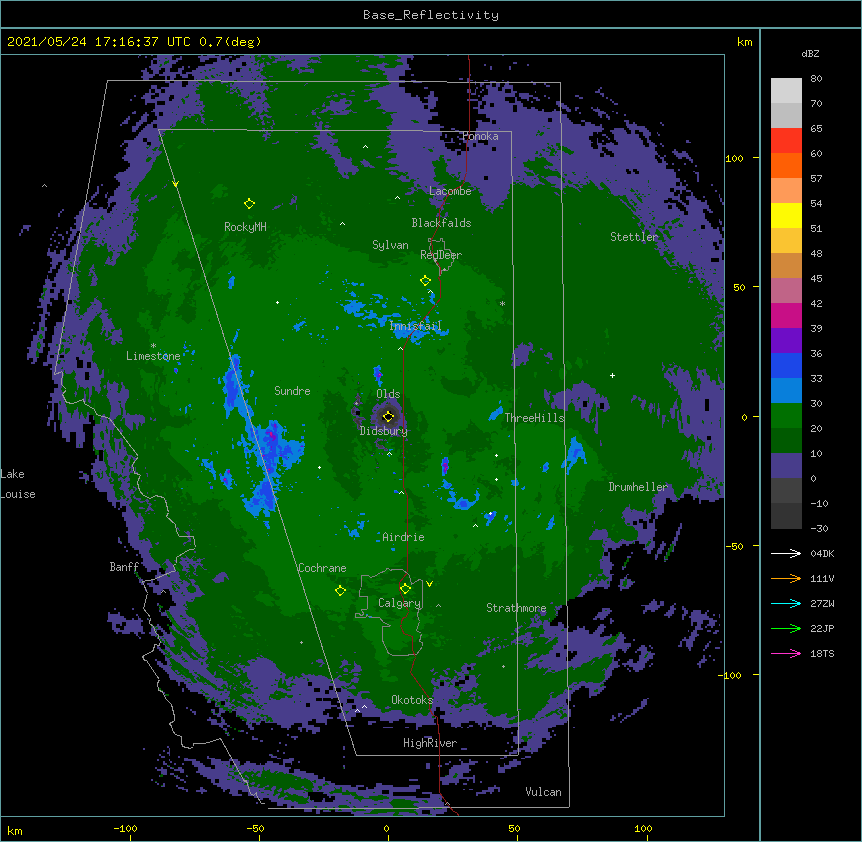
Task: Click the Lake Louise label
Action: (18, 484)
